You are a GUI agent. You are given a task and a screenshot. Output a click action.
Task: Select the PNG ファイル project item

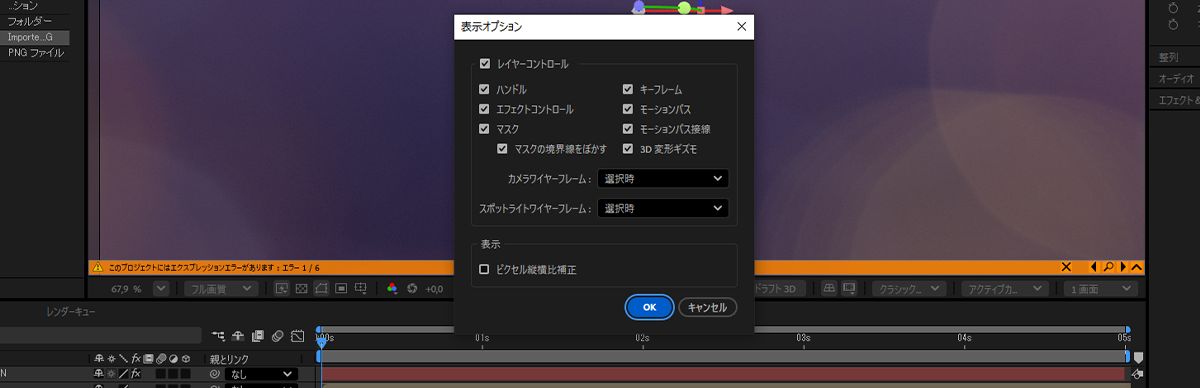(x=36, y=53)
